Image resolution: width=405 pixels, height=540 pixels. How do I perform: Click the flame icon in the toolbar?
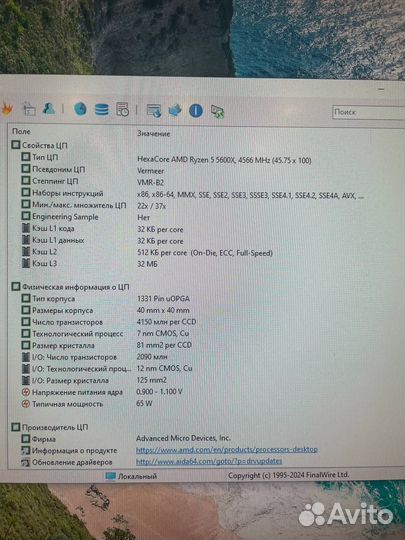click(x=7, y=109)
